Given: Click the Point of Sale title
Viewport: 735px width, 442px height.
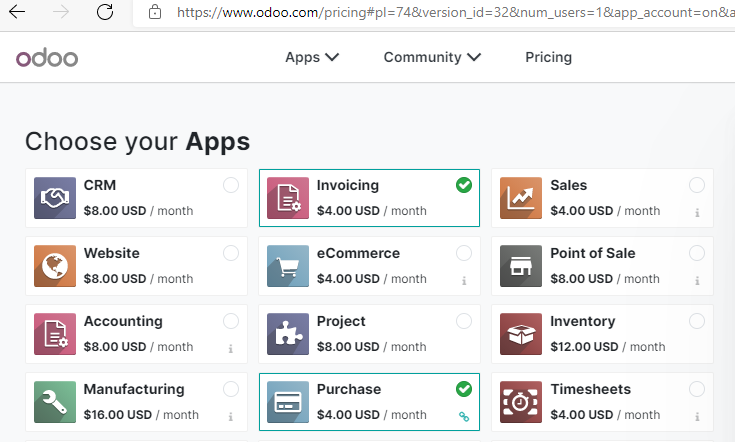Looking at the screenshot, I should 593,253.
